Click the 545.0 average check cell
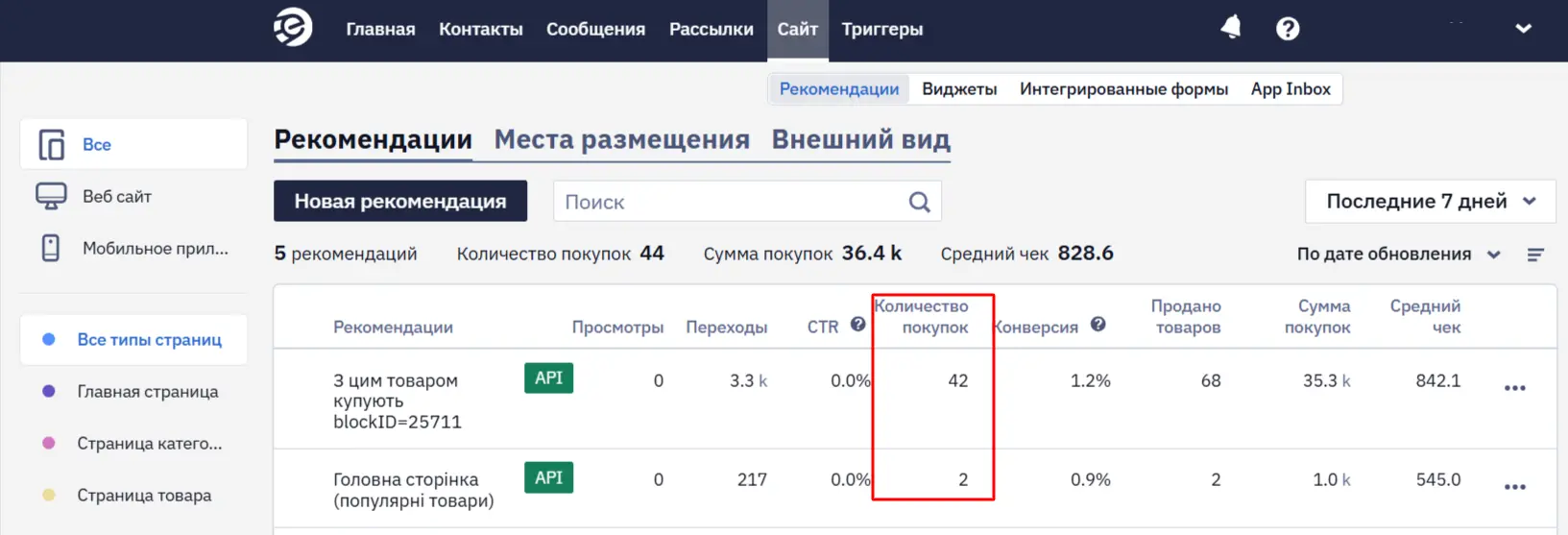This screenshot has height=535, width=1568. 1437,480
